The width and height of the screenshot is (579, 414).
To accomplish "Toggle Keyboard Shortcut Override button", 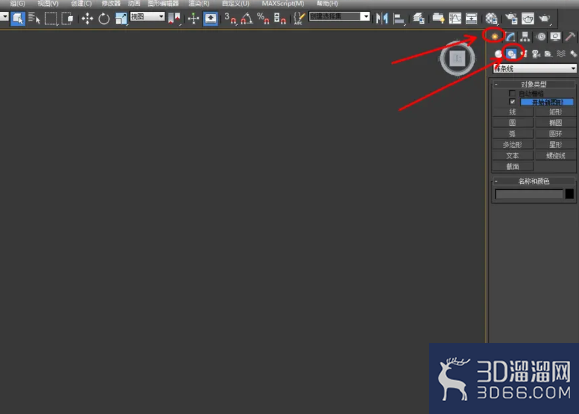I will 210,18.
